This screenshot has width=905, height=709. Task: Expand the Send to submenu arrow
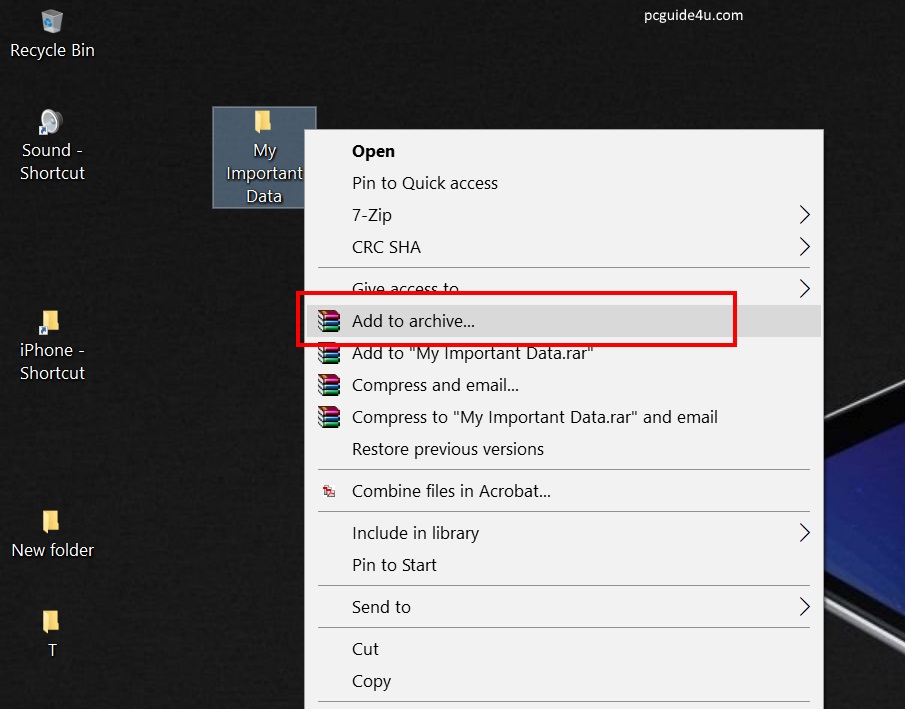tap(804, 607)
